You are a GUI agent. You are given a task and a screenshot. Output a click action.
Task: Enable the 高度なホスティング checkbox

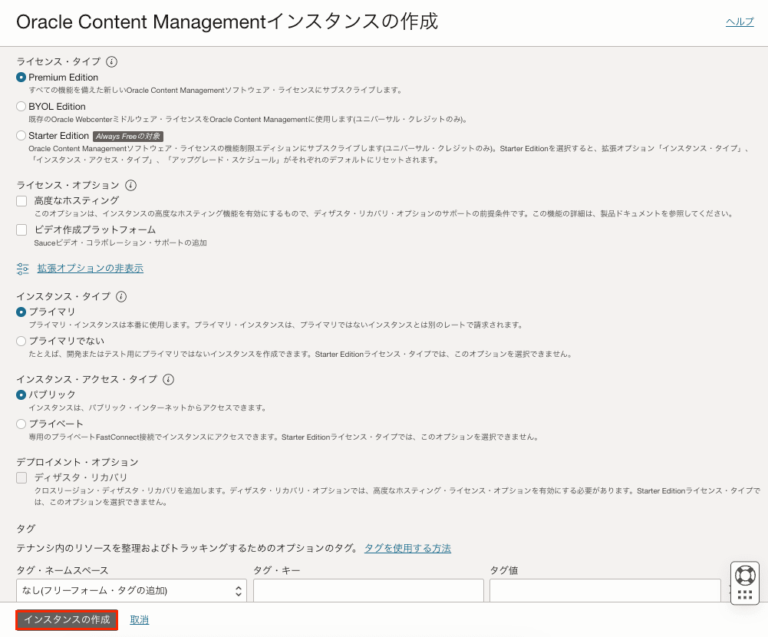pos(22,201)
